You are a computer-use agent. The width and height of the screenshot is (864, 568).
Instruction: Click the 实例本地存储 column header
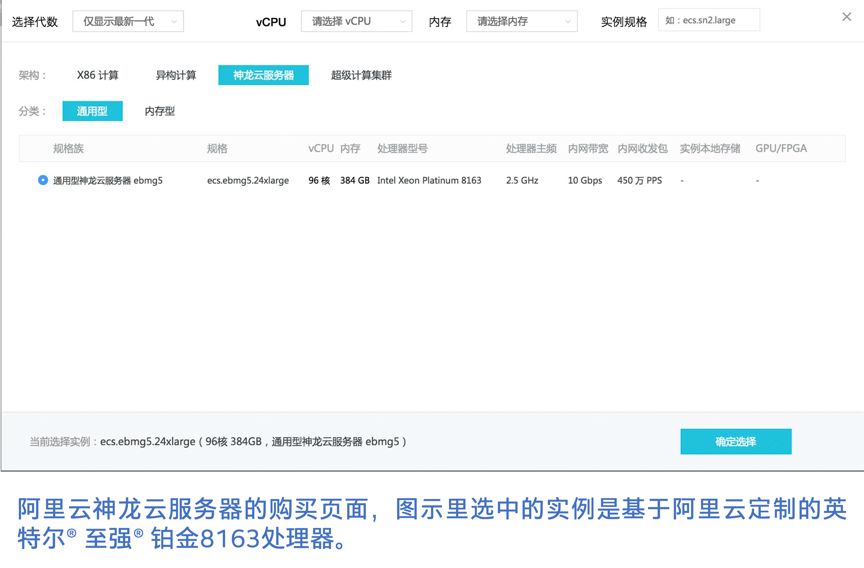pyautogui.click(x=710, y=148)
